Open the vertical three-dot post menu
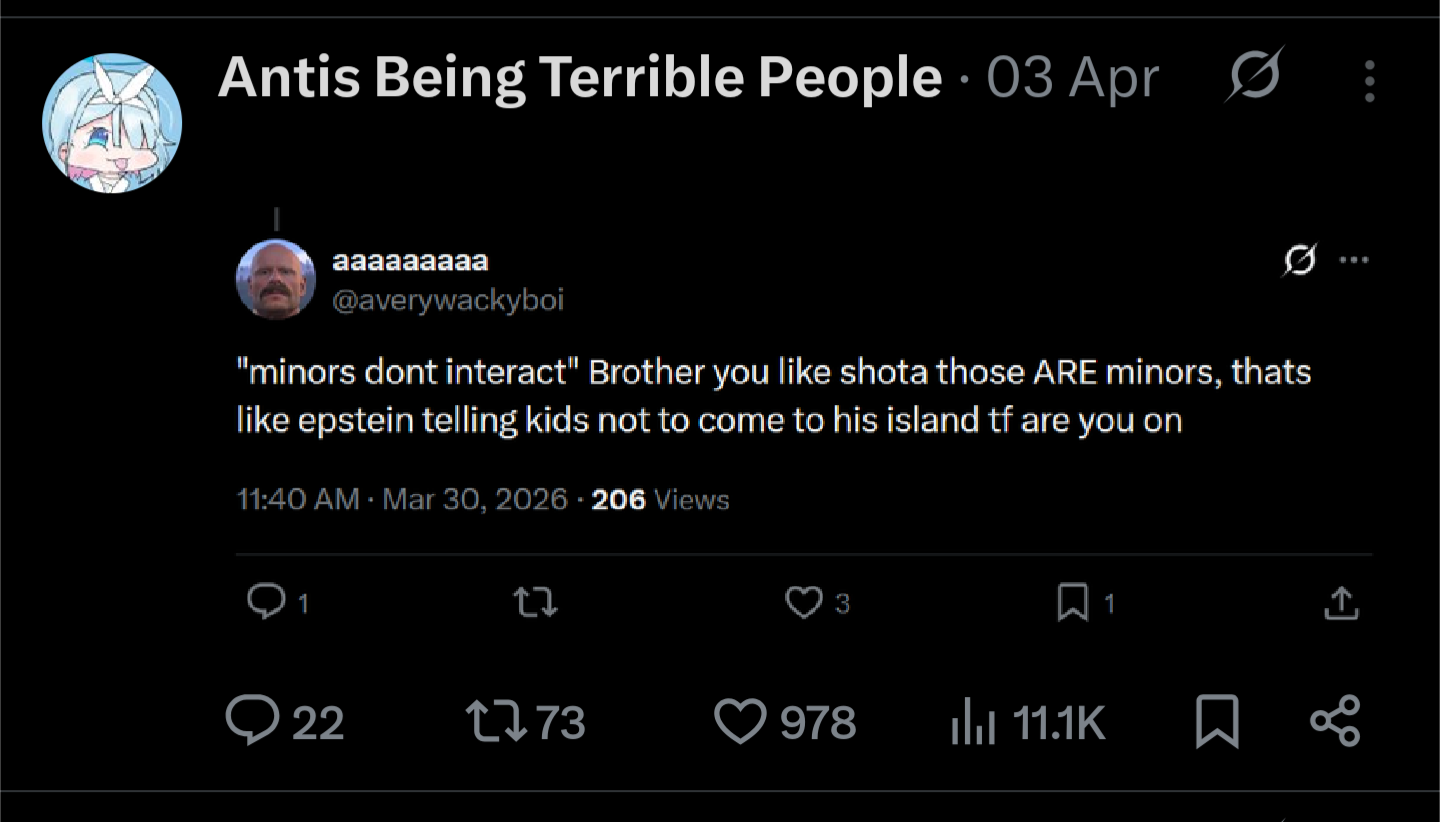This screenshot has width=1440, height=822. point(1369,81)
